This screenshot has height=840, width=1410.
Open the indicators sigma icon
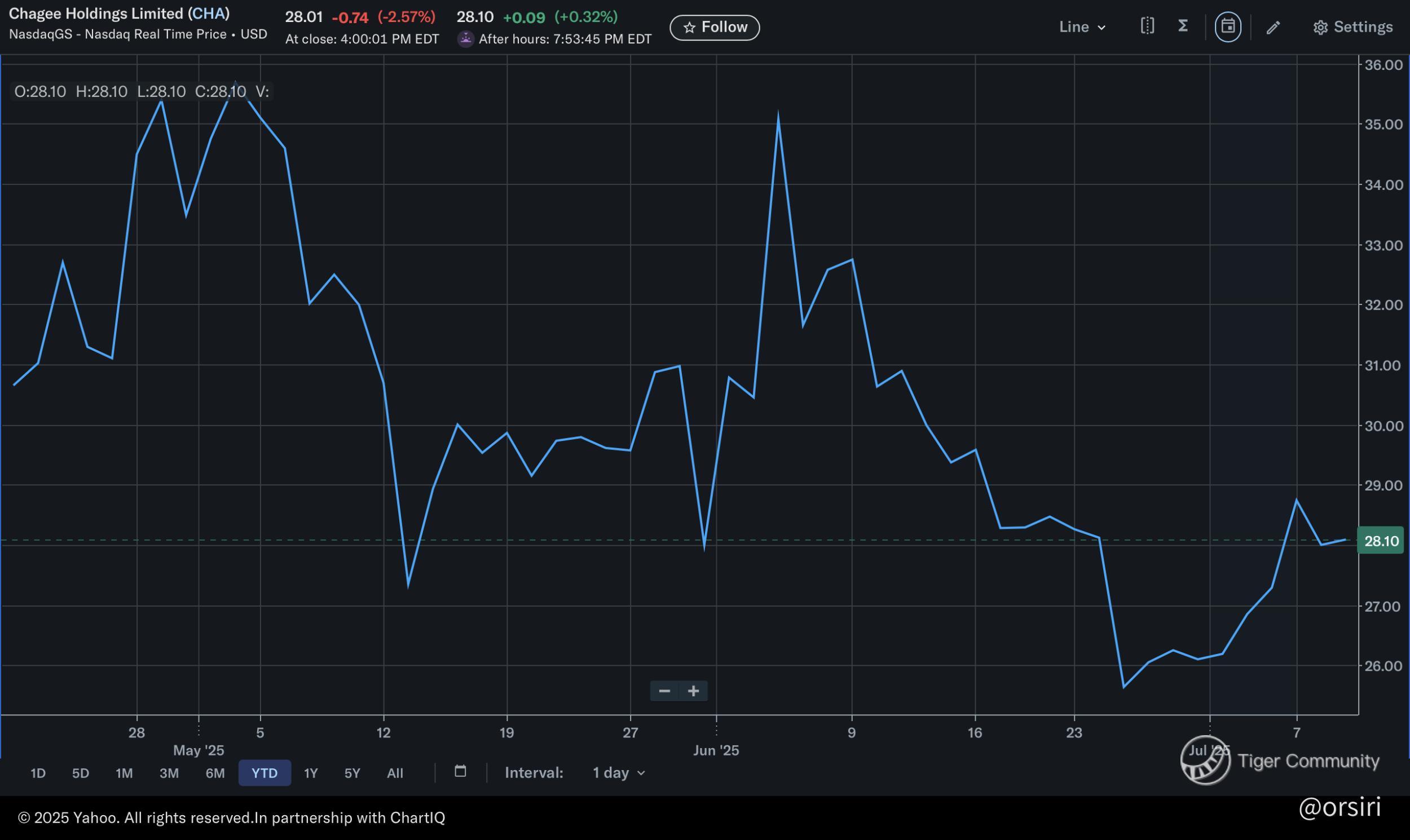1183,26
